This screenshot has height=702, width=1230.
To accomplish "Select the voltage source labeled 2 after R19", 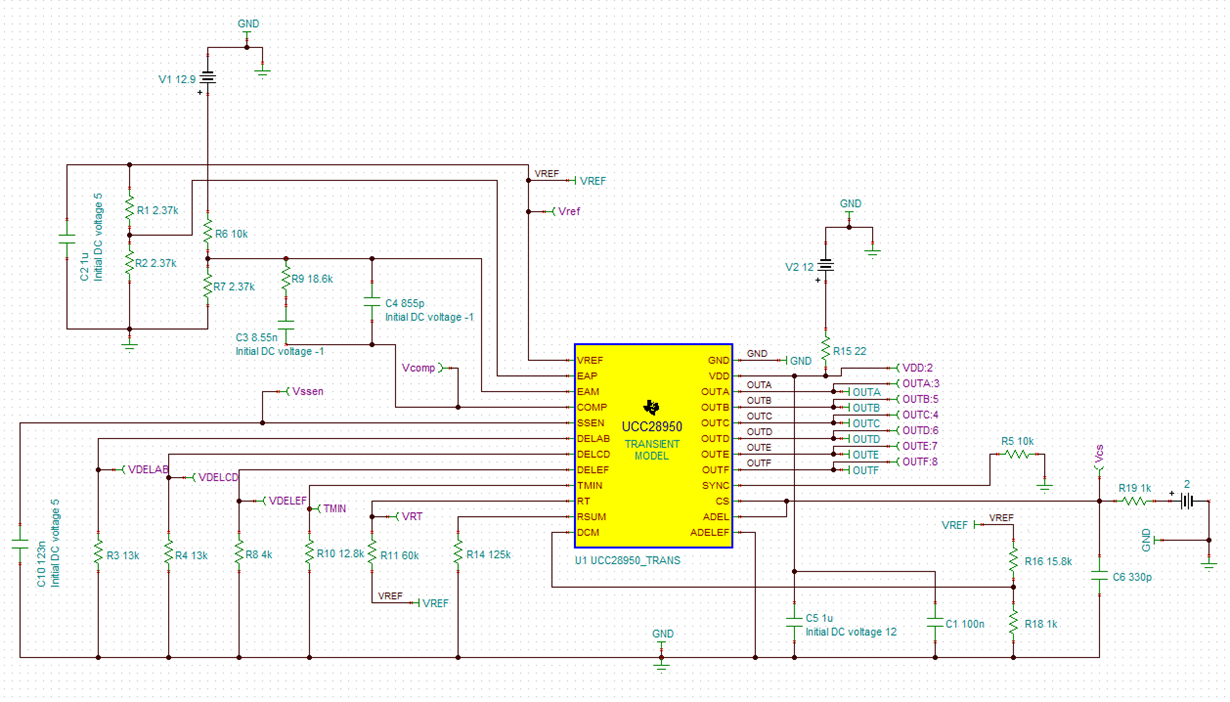I will pos(1185,500).
